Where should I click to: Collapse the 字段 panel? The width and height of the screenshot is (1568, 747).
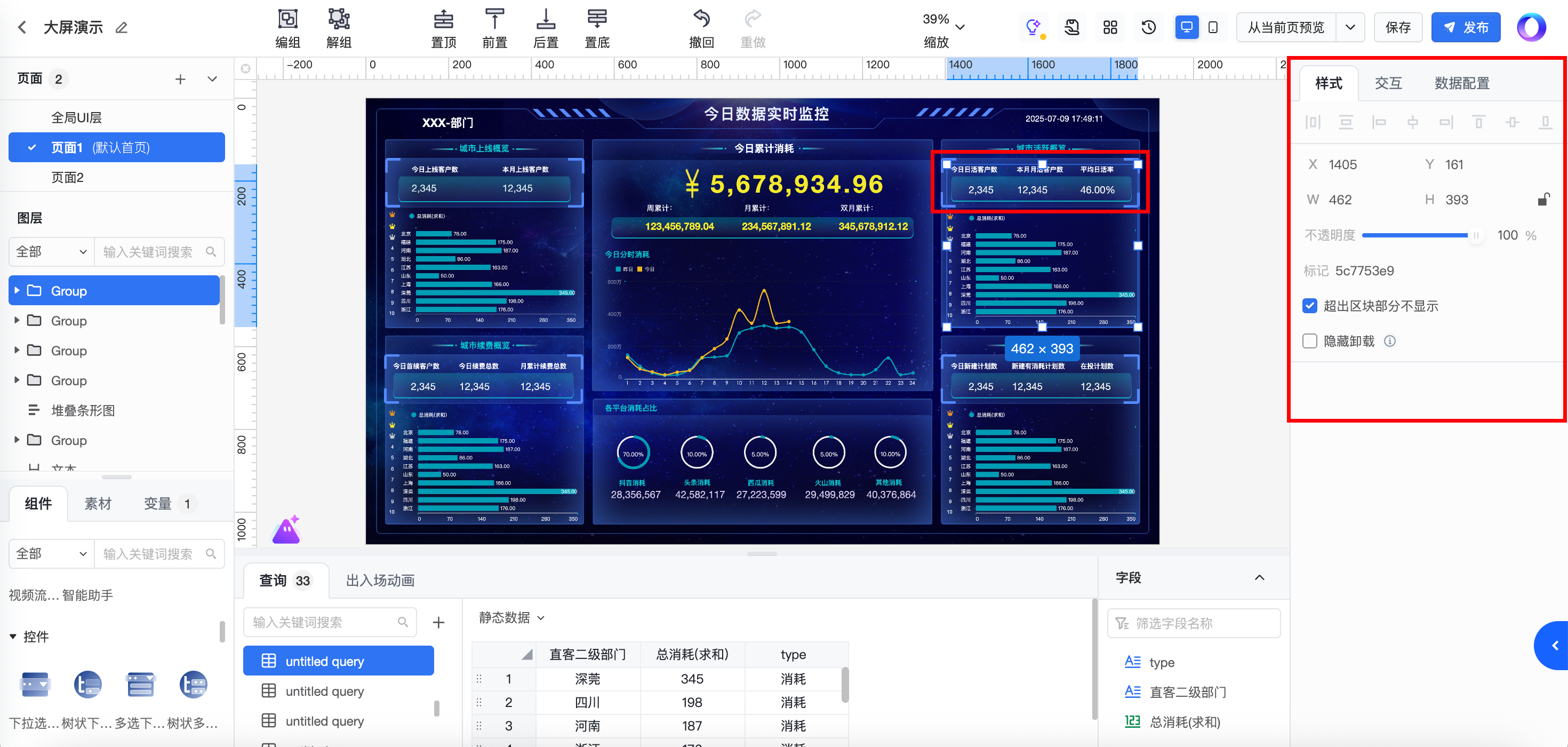pyautogui.click(x=1259, y=577)
